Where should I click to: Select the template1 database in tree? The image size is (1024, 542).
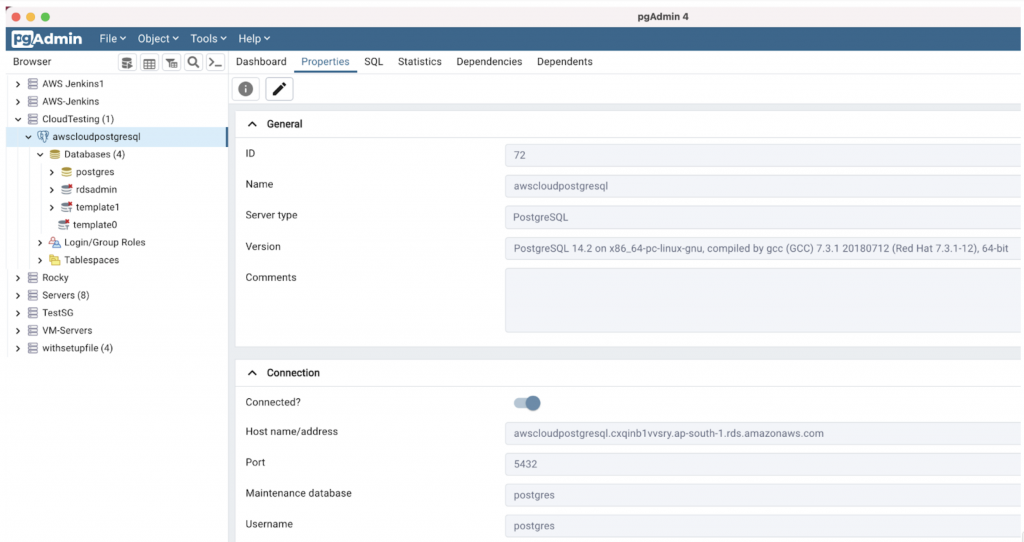pyautogui.click(x=97, y=207)
